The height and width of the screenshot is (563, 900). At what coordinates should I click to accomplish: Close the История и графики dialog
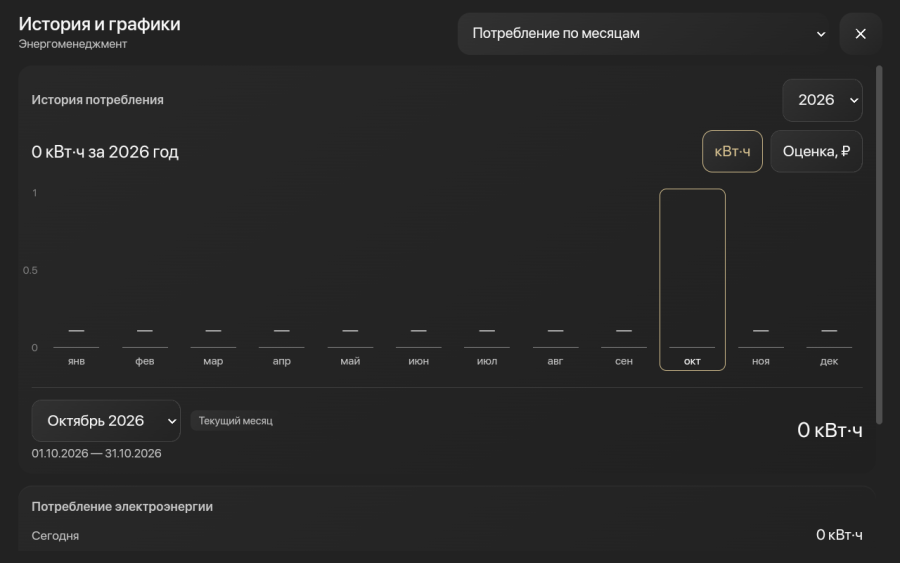(860, 34)
